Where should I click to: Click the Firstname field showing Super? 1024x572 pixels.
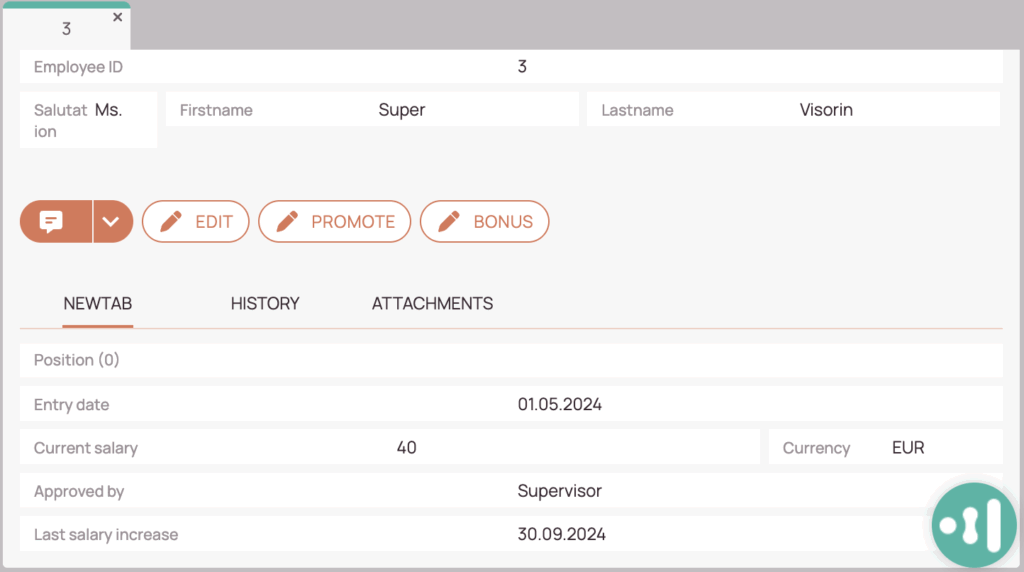click(402, 110)
